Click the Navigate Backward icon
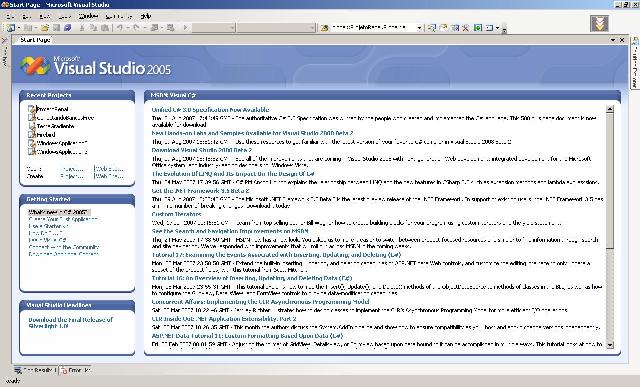The image size is (640, 387). [x=154, y=28]
